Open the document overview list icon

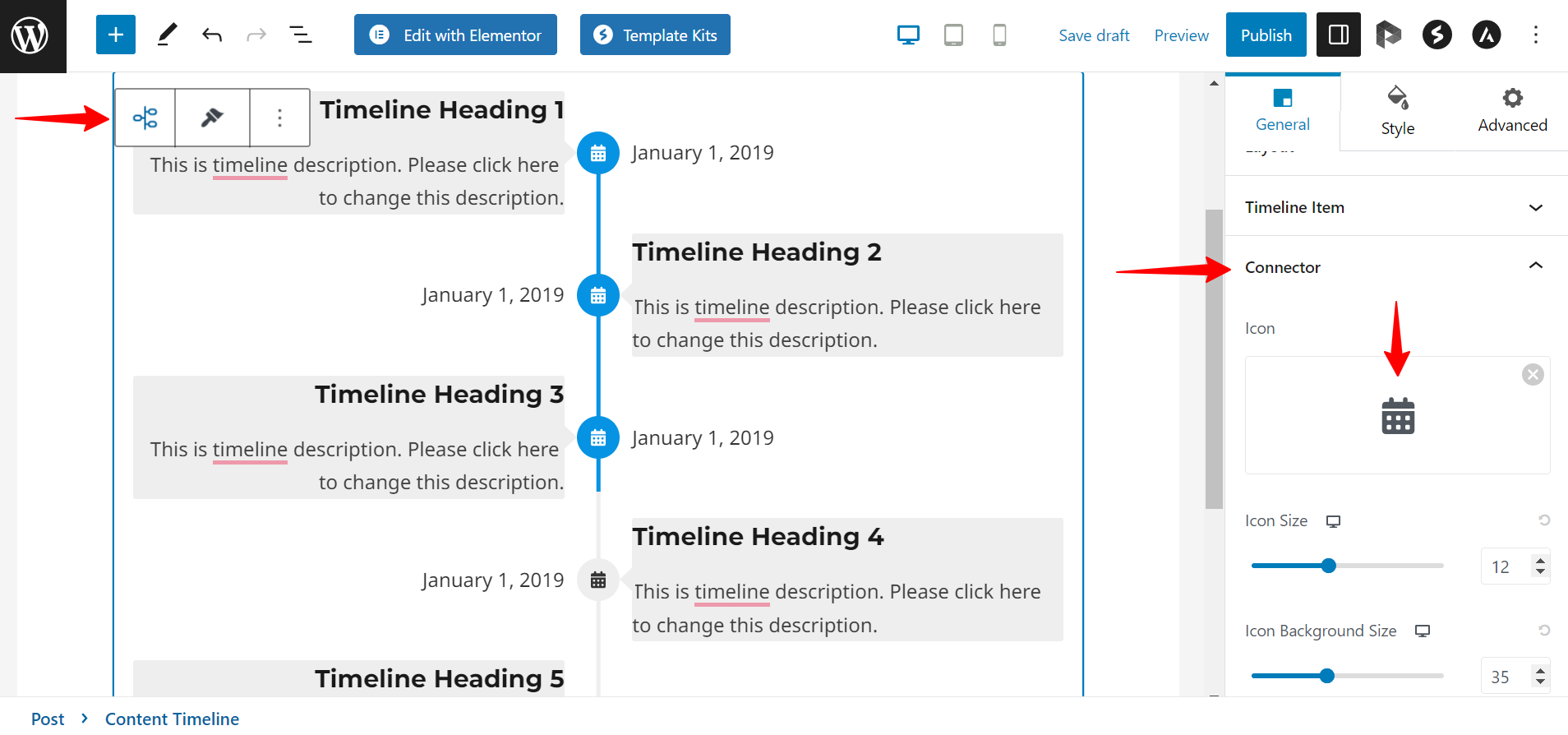(x=300, y=35)
